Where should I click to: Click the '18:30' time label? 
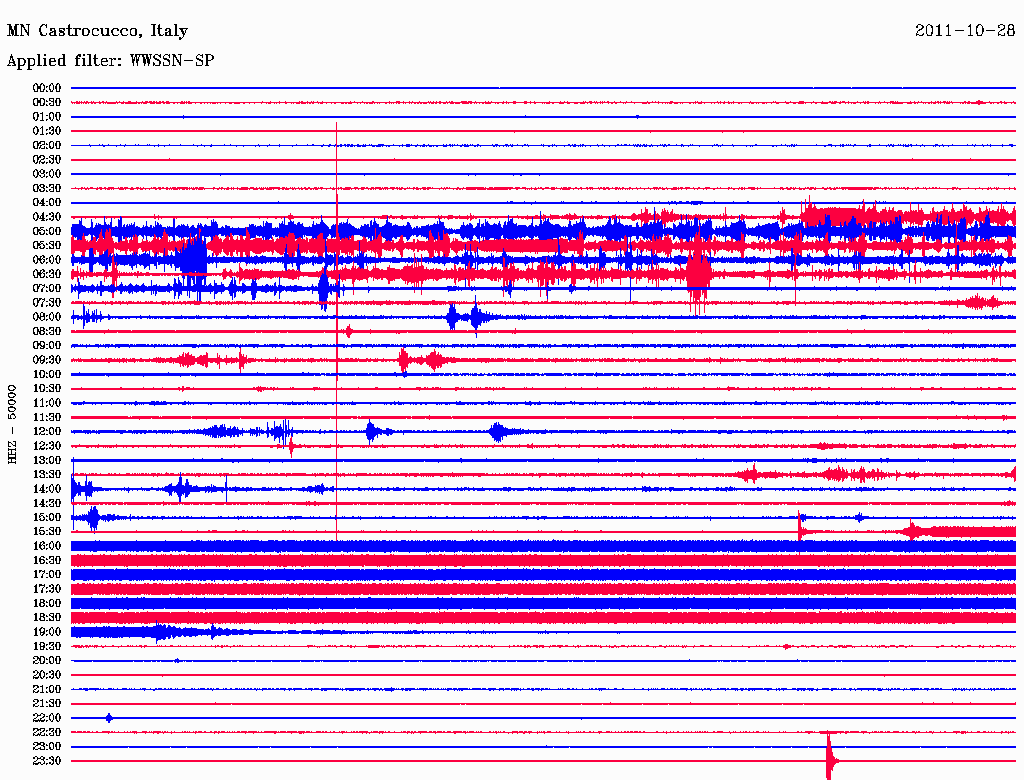pyautogui.click(x=47, y=617)
